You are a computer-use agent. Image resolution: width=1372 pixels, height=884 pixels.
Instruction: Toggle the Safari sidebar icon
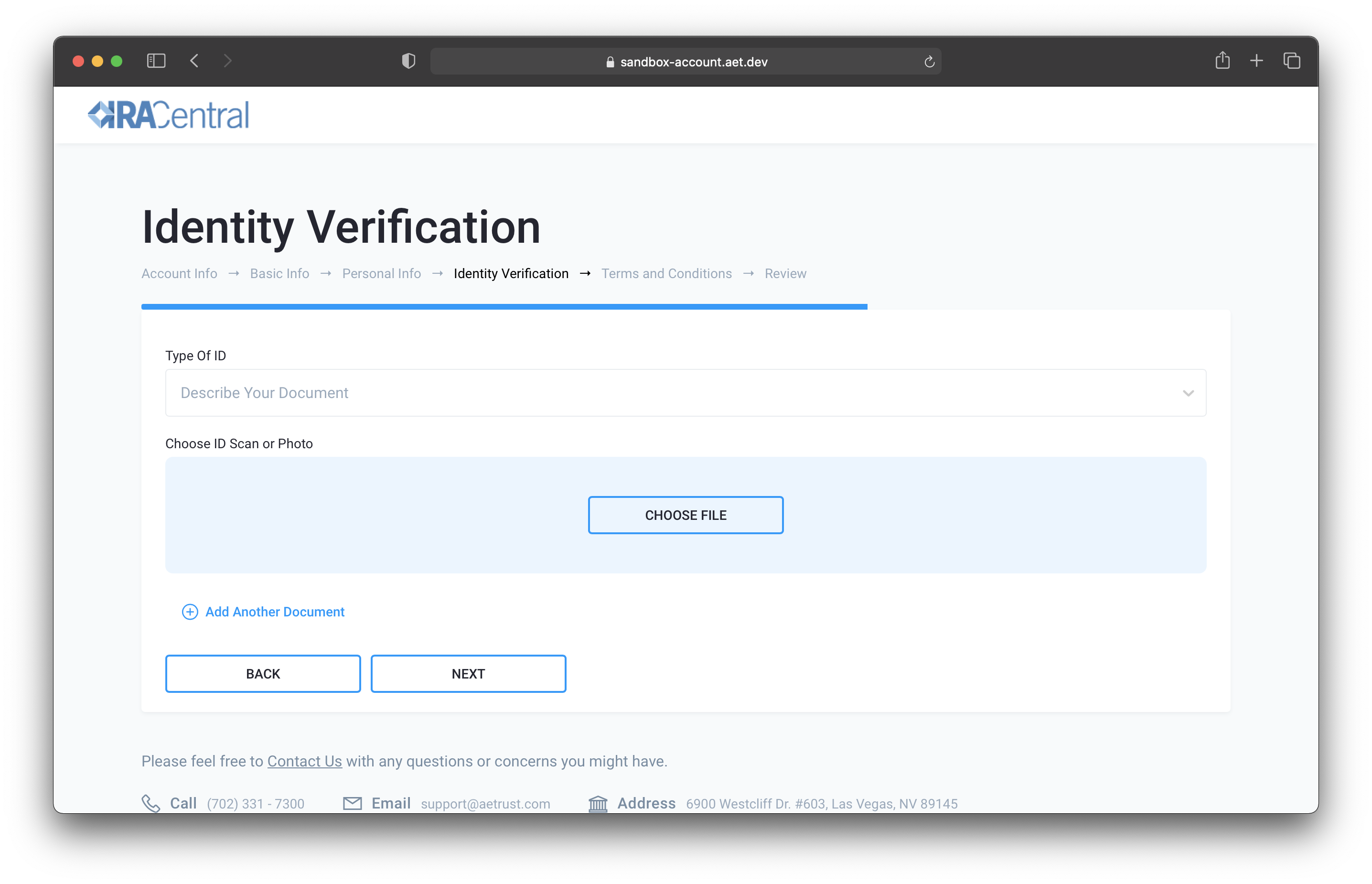pyautogui.click(x=156, y=61)
